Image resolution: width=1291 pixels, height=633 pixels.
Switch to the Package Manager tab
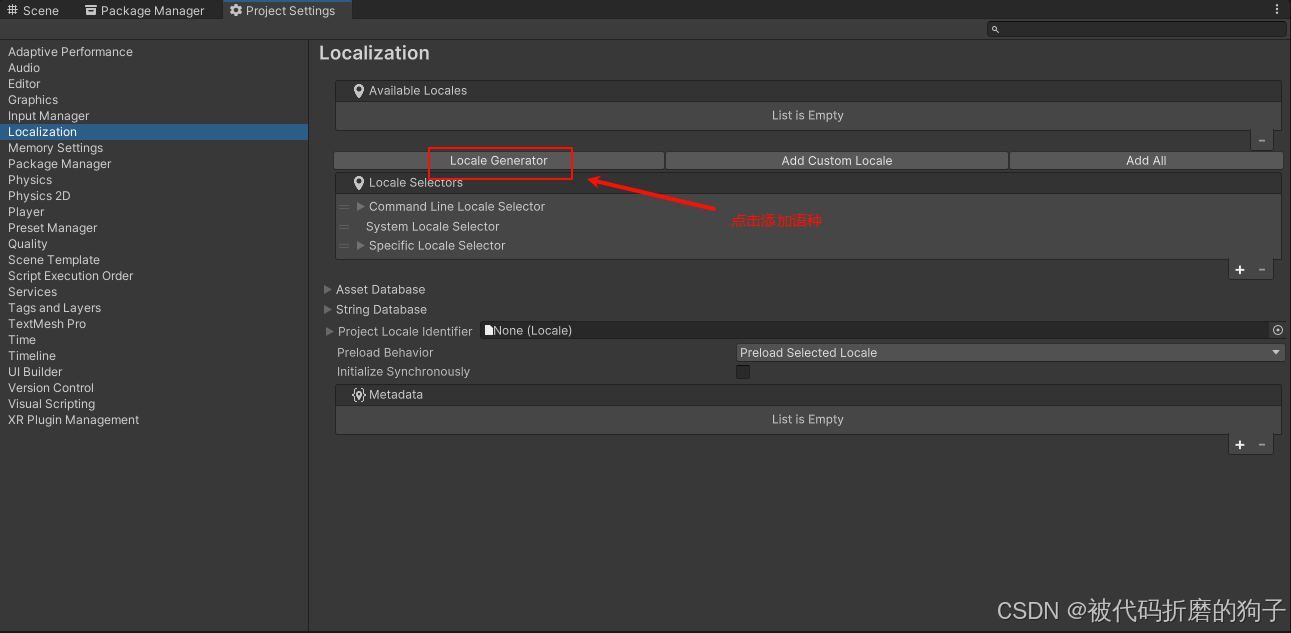(x=144, y=10)
